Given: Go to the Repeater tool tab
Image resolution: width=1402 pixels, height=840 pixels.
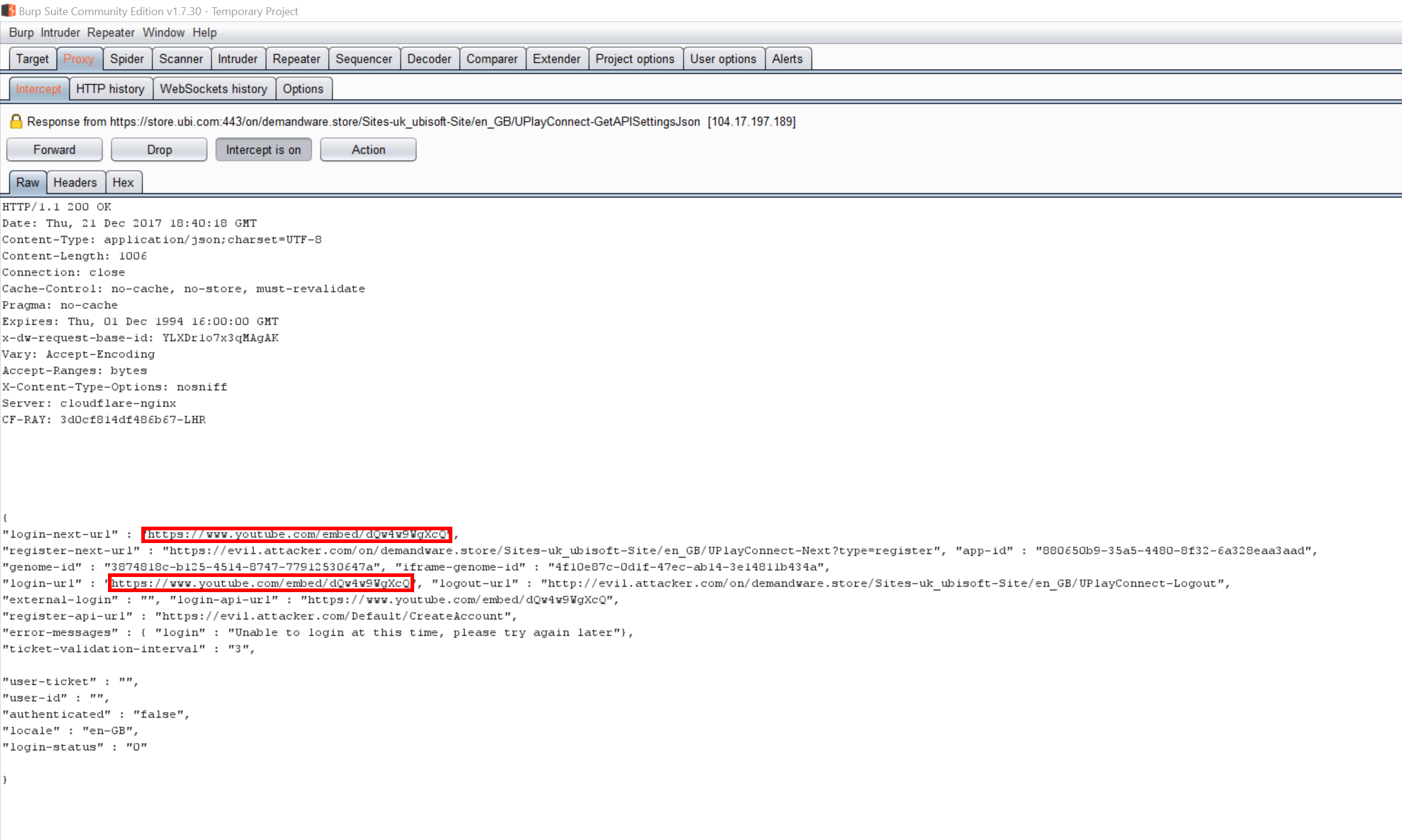Looking at the screenshot, I should [296, 59].
